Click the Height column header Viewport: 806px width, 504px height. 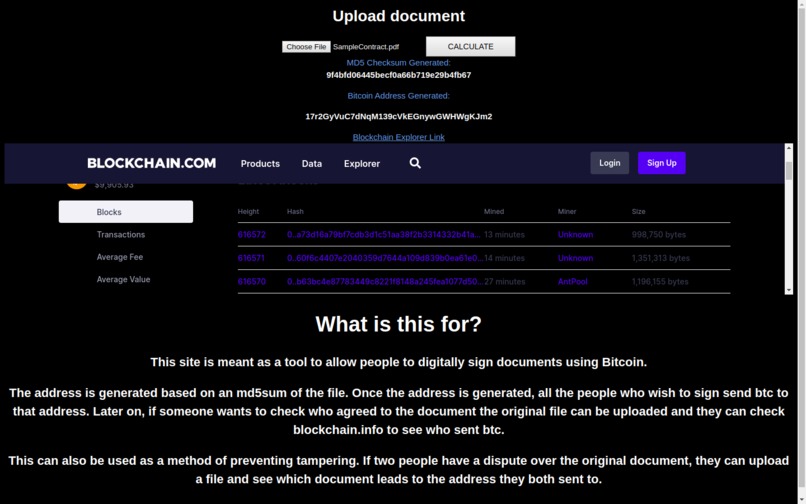pos(248,211)
